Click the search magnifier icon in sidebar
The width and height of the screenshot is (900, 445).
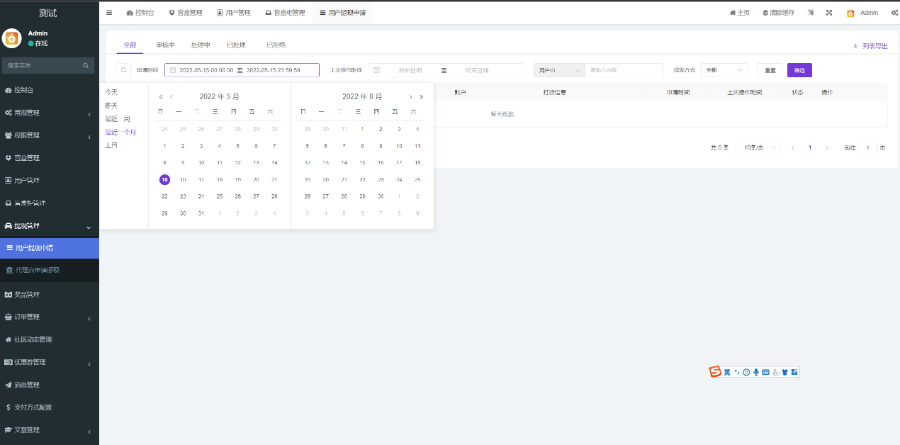pos(90,65)
